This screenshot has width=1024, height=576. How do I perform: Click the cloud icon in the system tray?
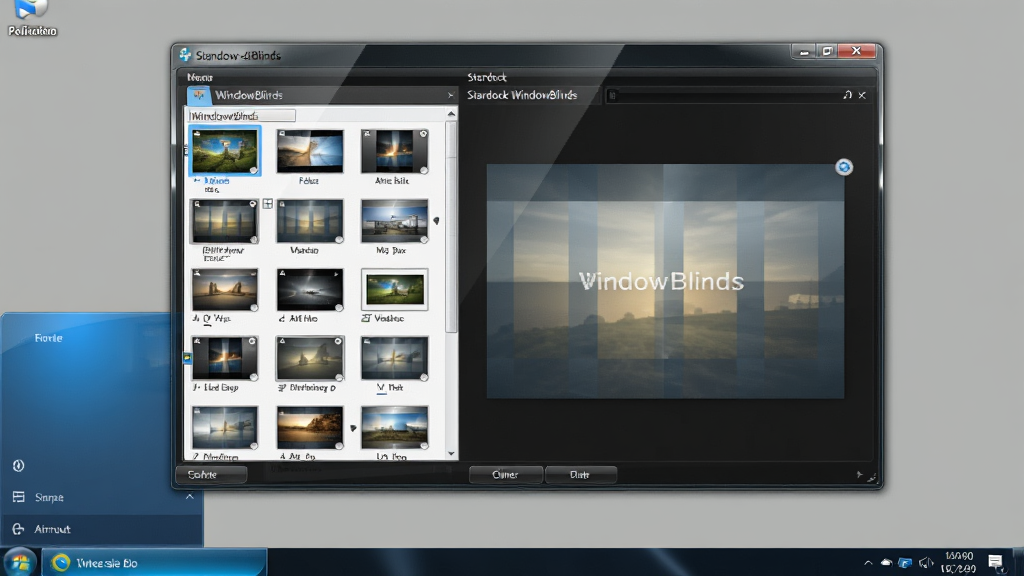point(886,562)
